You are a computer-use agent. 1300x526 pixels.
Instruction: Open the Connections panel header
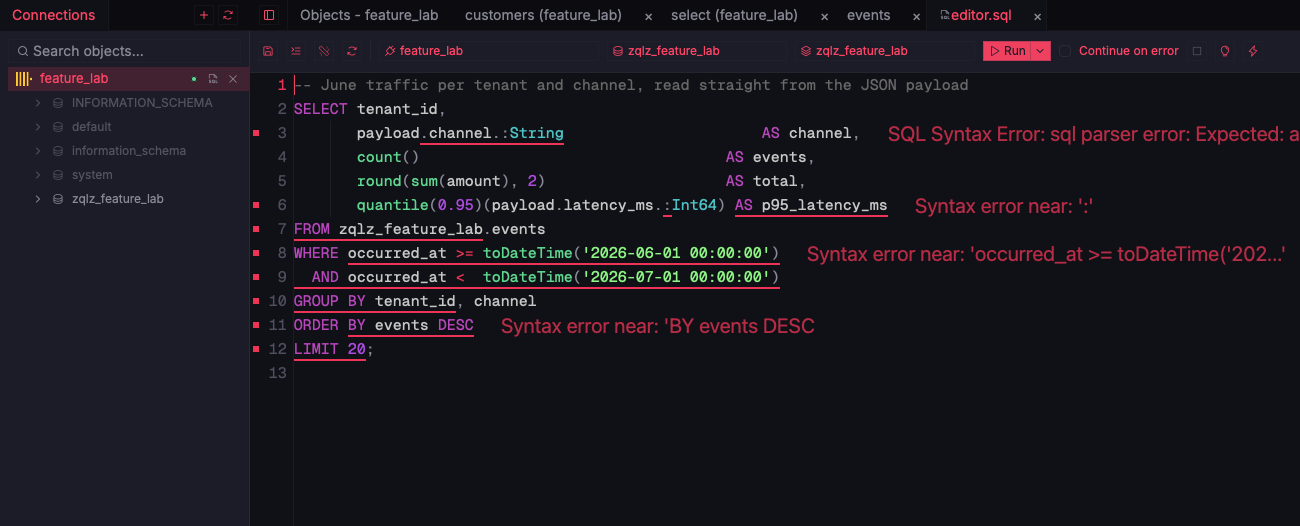(54, 15)
